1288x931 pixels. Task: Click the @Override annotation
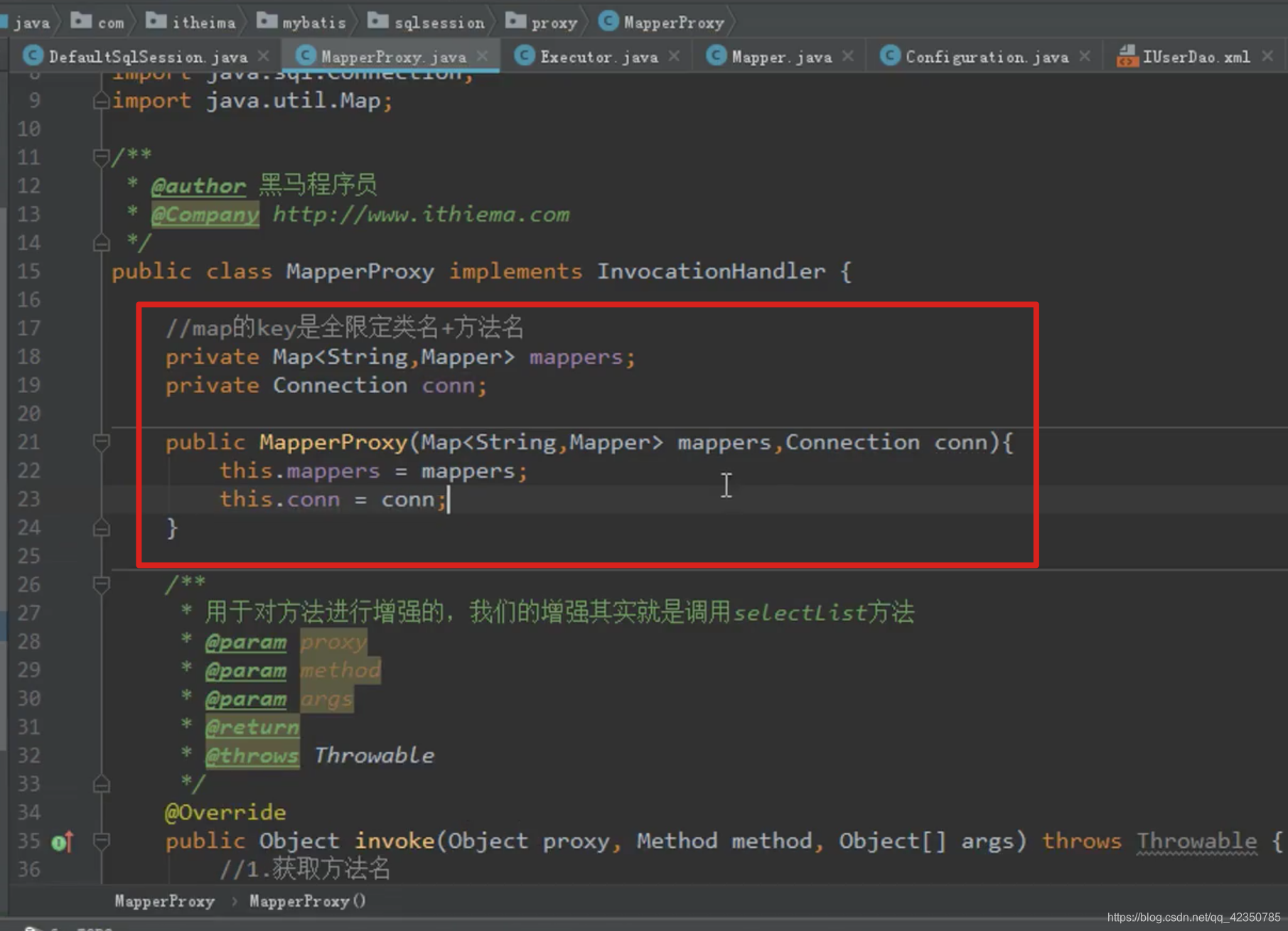(x=225, y=812)
